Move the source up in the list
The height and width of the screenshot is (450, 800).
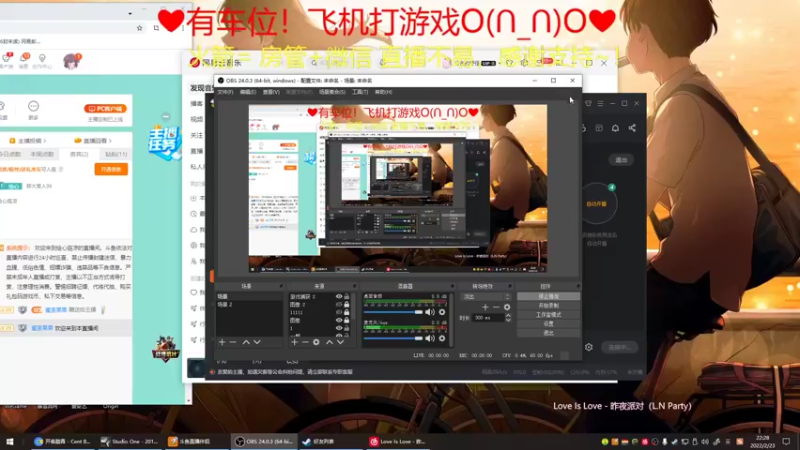[x=329, y=342]
